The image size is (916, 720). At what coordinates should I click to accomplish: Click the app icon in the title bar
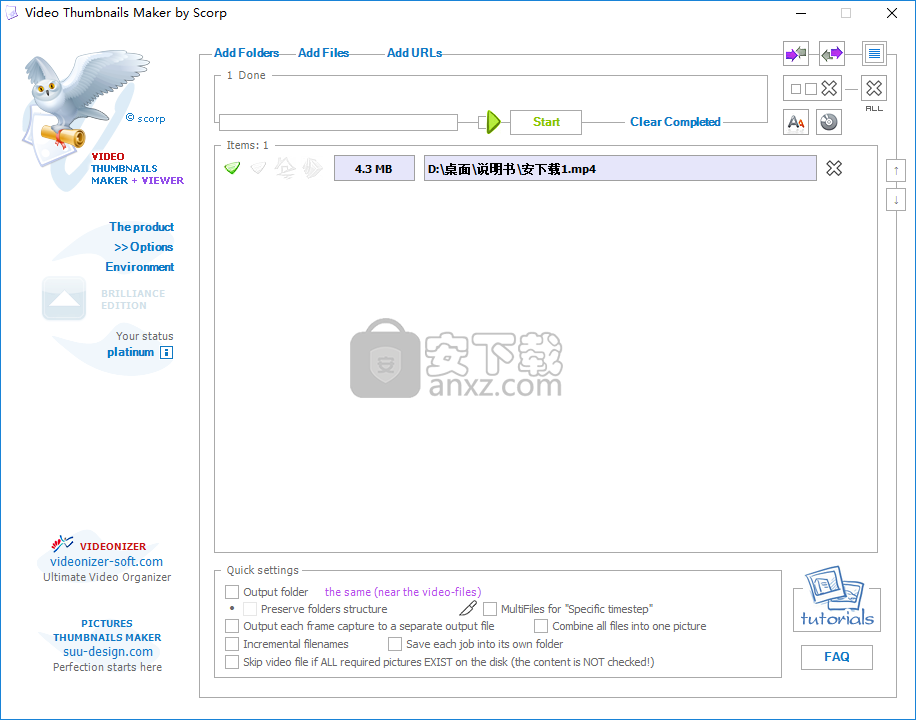pyautogui.click(x=12, y=13)
